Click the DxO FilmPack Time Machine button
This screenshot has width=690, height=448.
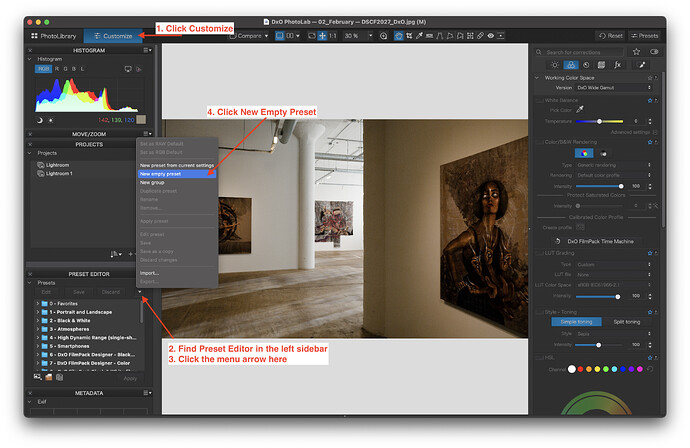597,241
